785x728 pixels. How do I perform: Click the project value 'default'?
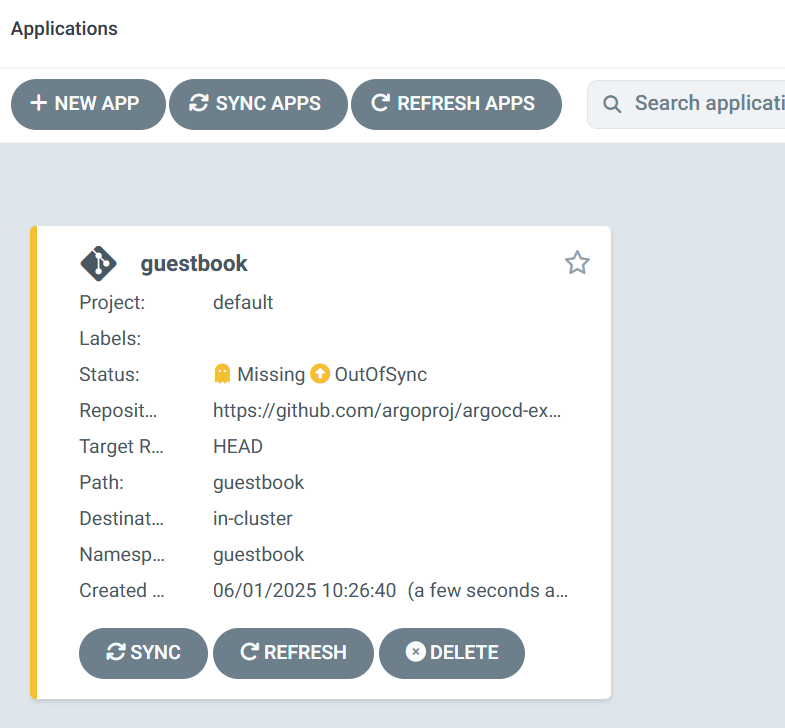(243, 302)
